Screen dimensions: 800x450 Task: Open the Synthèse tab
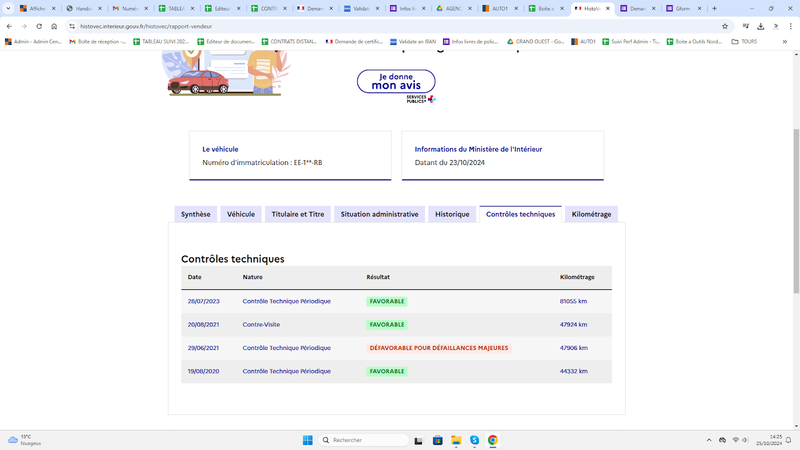(x=195, y=214)
